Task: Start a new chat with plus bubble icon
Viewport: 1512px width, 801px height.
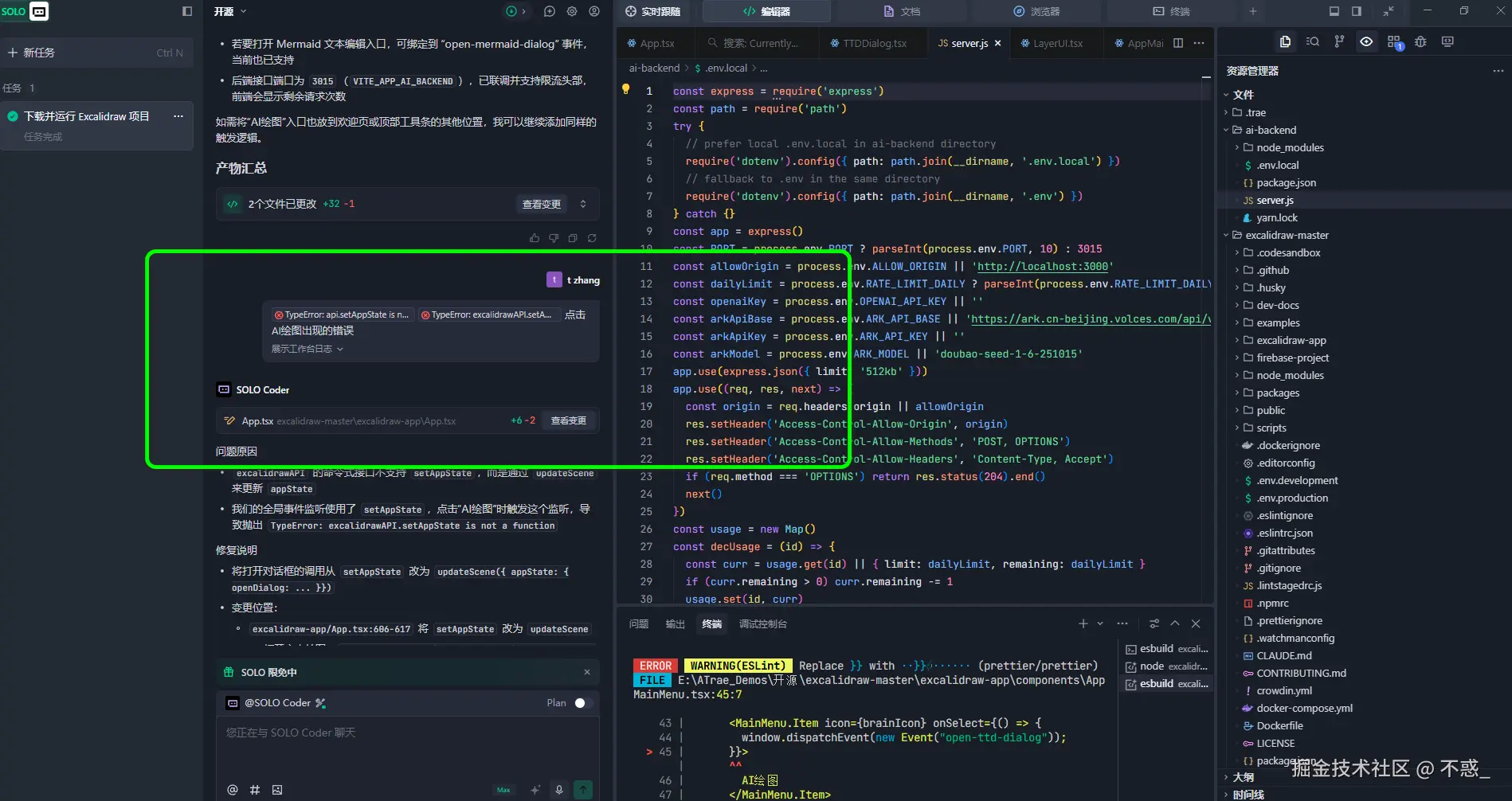Action: (x=550, y=11)
